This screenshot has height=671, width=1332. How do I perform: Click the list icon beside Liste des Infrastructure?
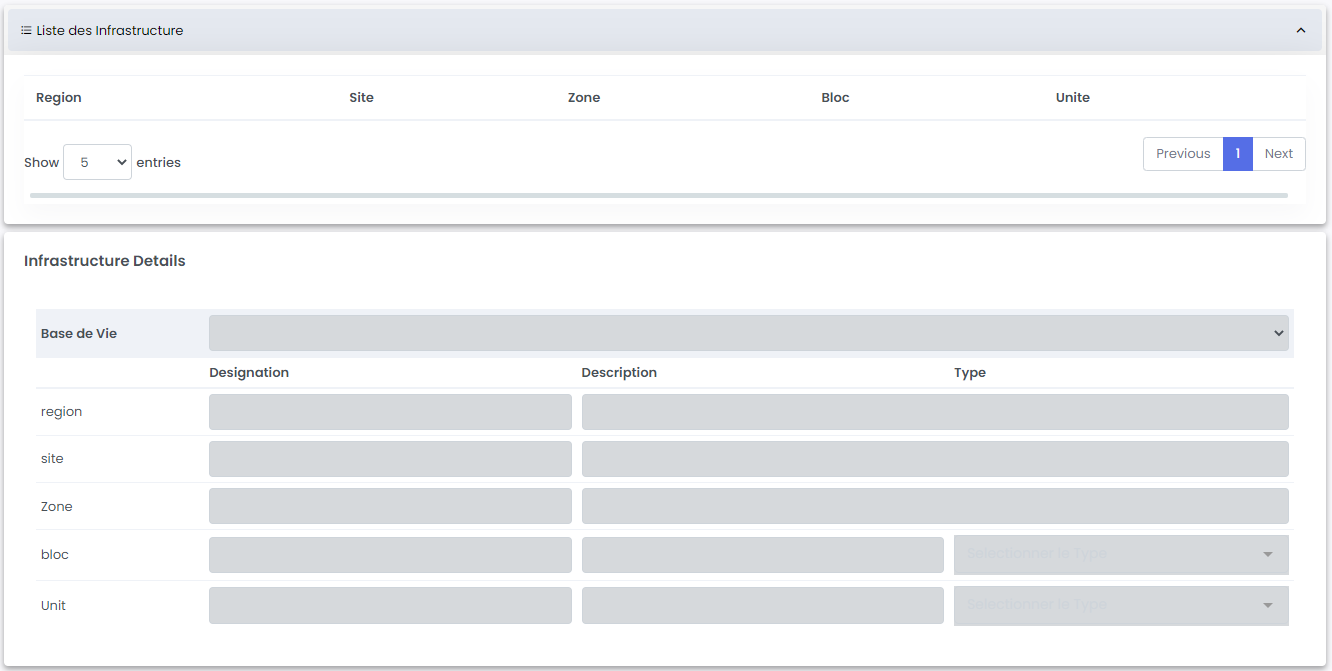26,31
